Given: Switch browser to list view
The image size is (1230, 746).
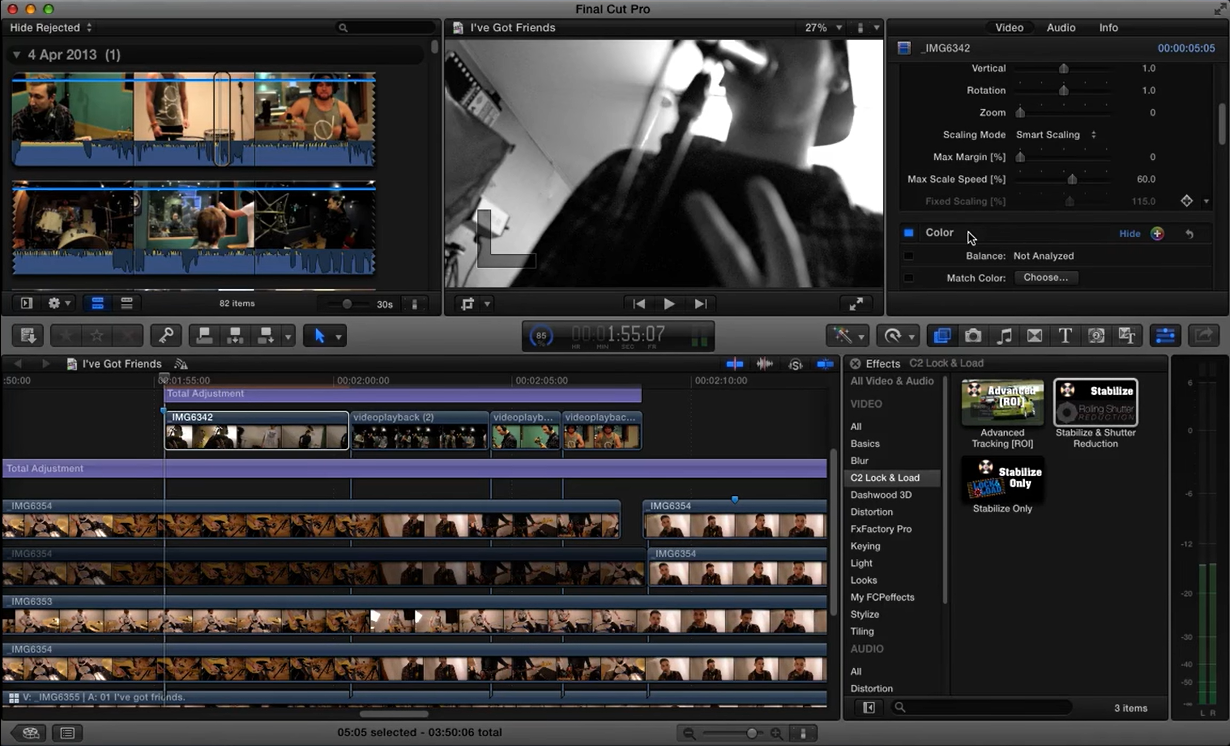Looking at the screenshot, I should click(127, 303).
